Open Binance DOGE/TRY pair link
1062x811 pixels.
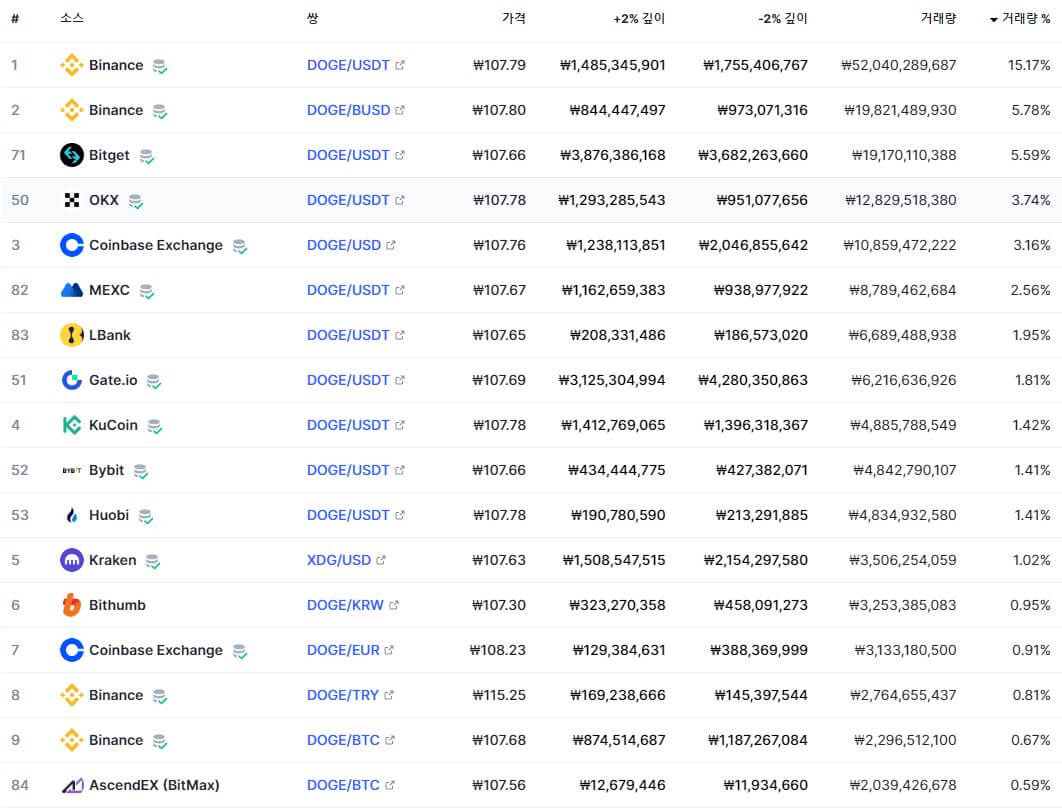343,695
